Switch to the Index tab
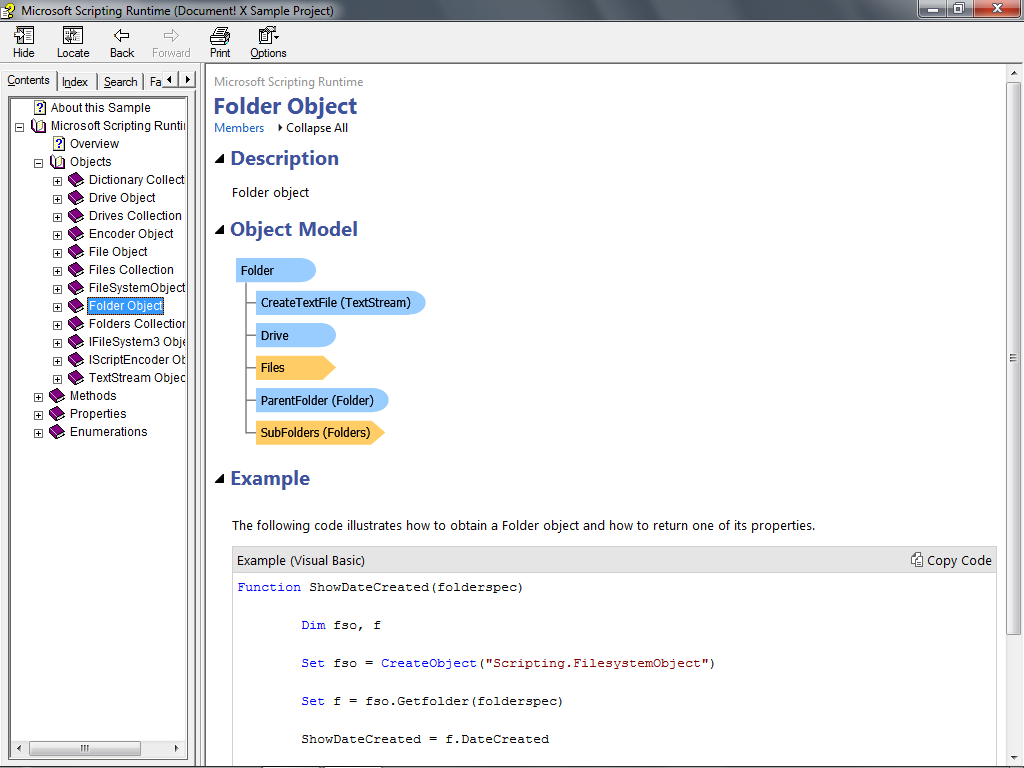The width and height of the screenshot is (1024, 768). pyautogui.click(x=75, y=82)
